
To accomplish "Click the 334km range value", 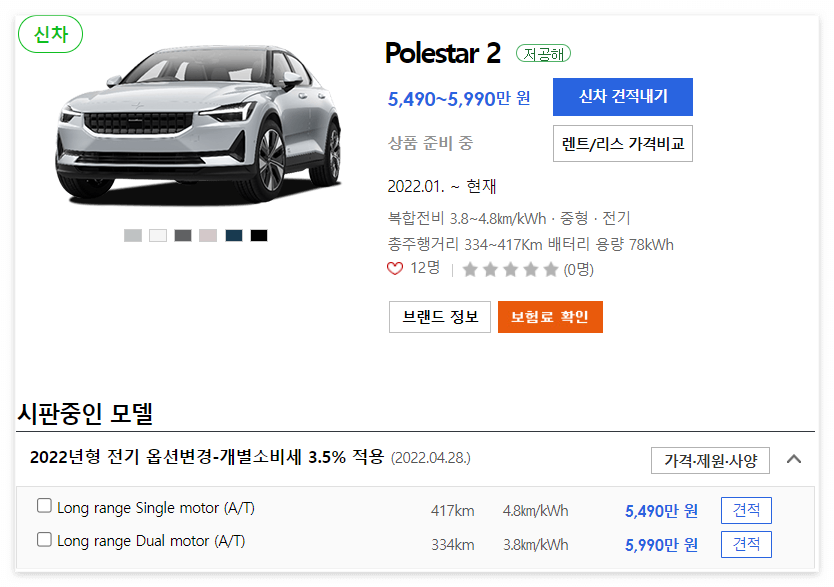I will 453,545.
